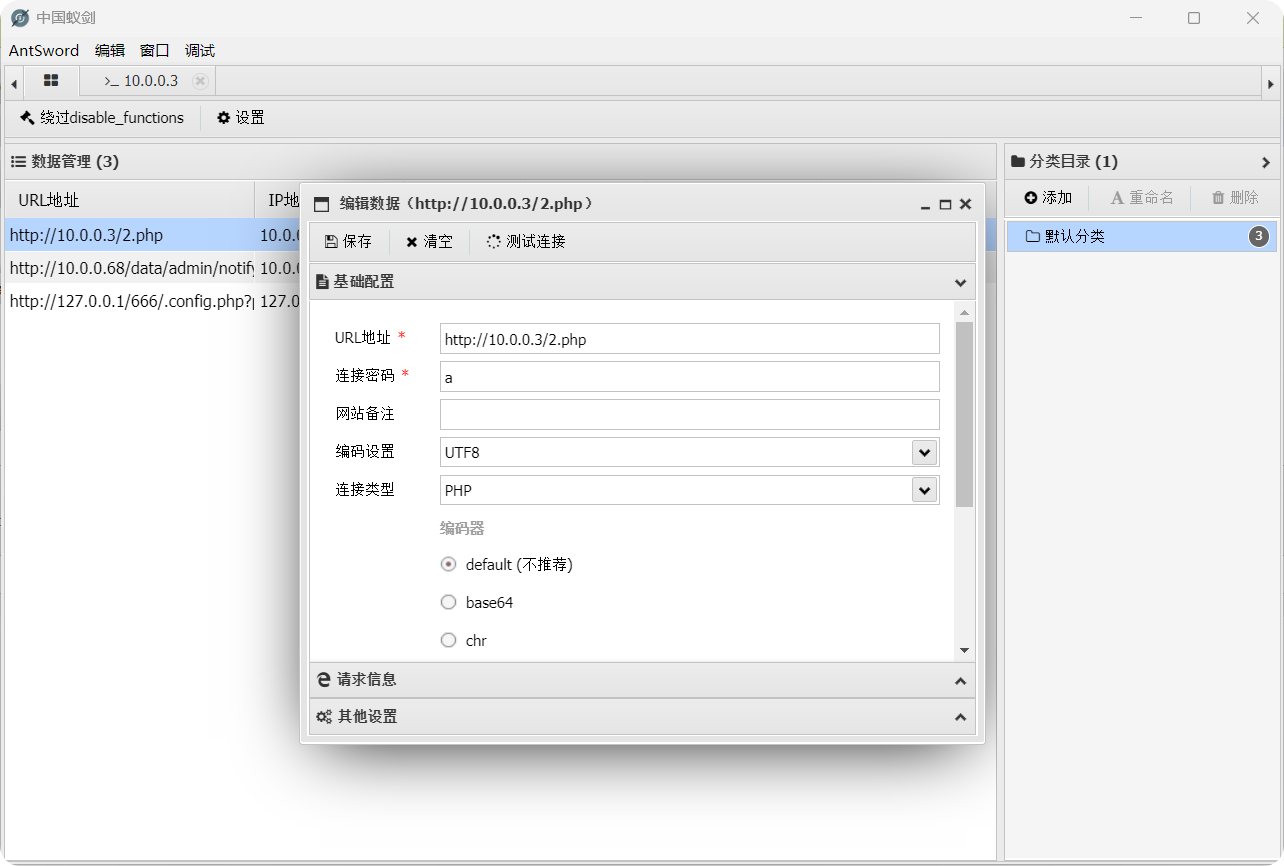Click the 清空 clear button
Viewport: 1284px width, 866px height.
pos(429,241)
